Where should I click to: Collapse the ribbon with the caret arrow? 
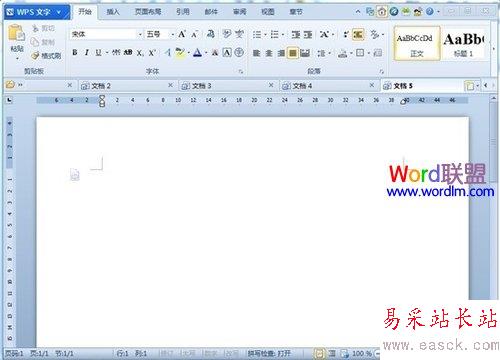pos(358,12)
